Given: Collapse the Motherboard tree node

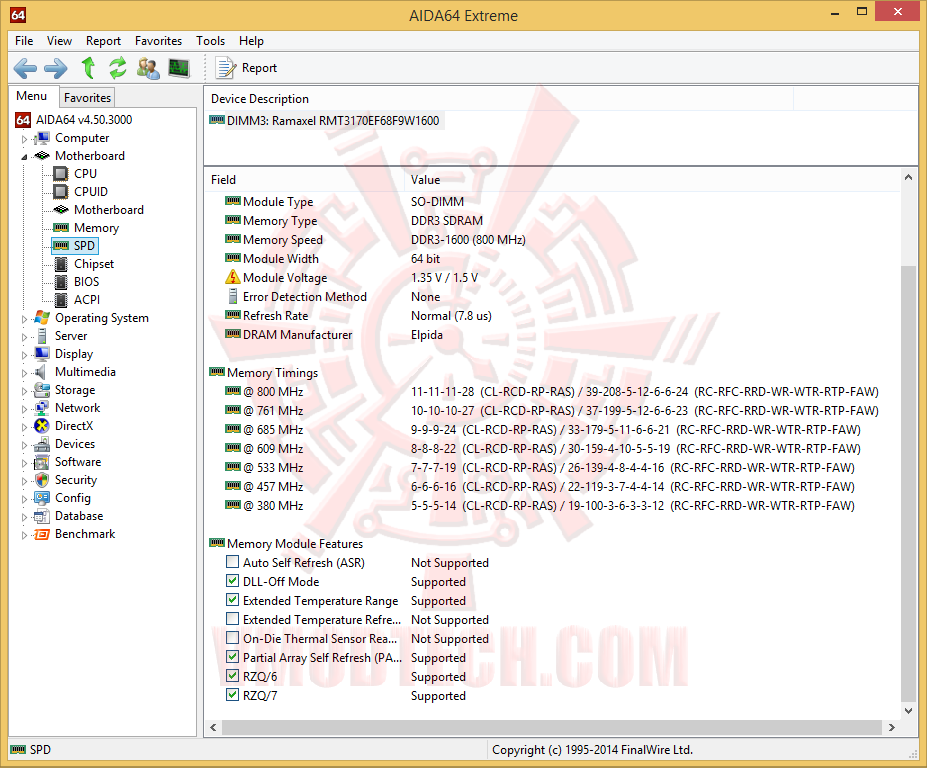Looking at the screenshot, I should coord(24,157).
